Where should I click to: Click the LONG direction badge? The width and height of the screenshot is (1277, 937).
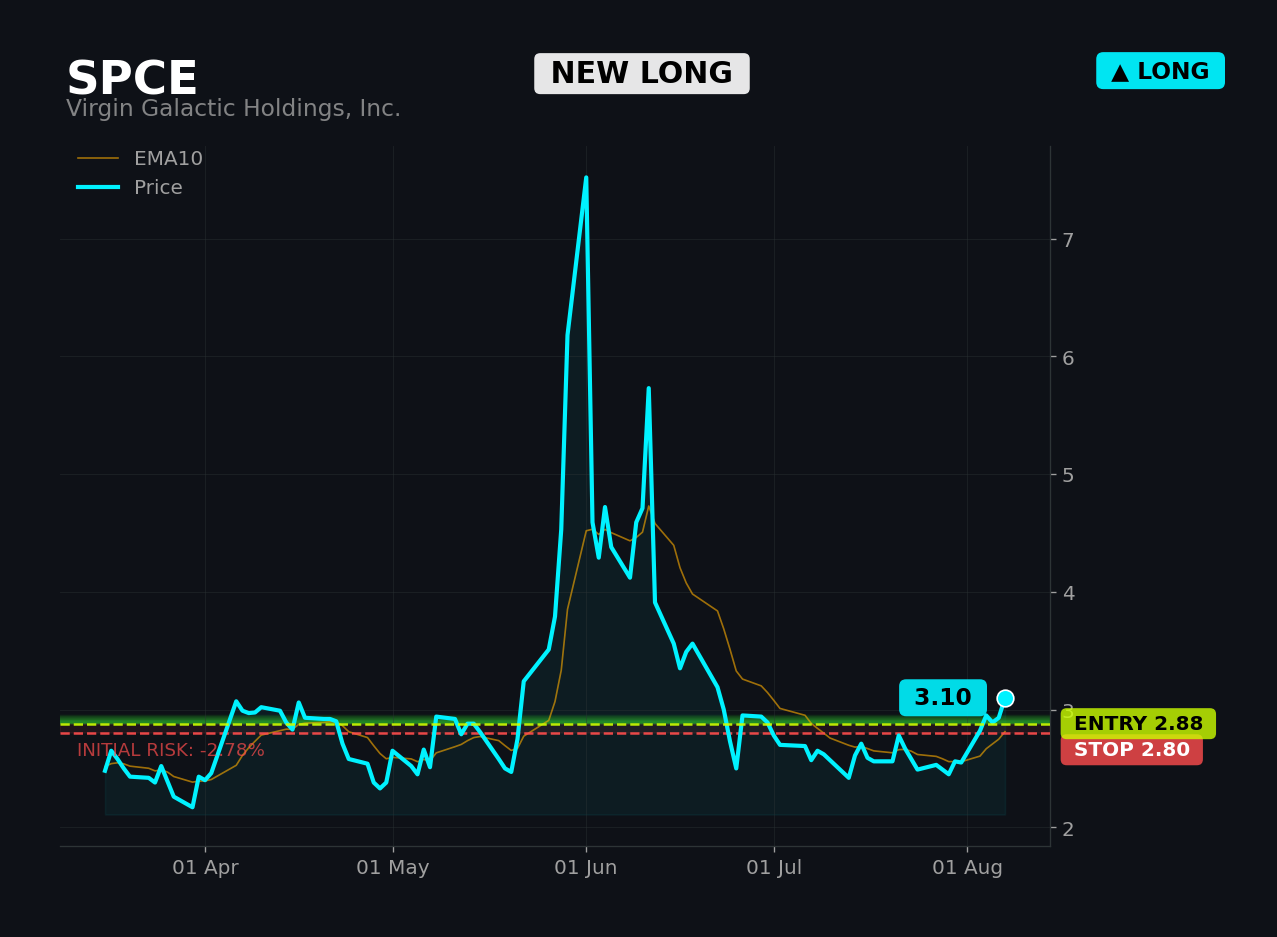point(1160,71)
